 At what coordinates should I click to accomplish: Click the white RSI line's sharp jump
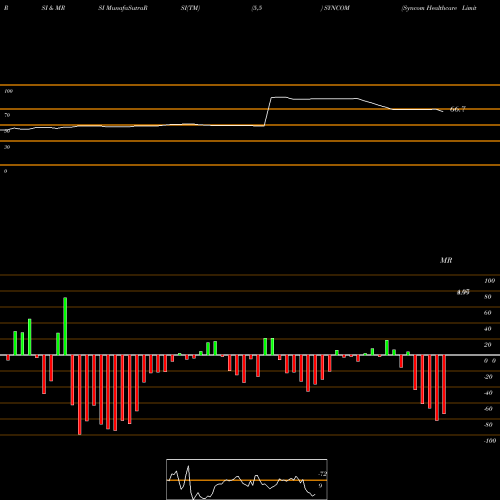click(268, 112)
